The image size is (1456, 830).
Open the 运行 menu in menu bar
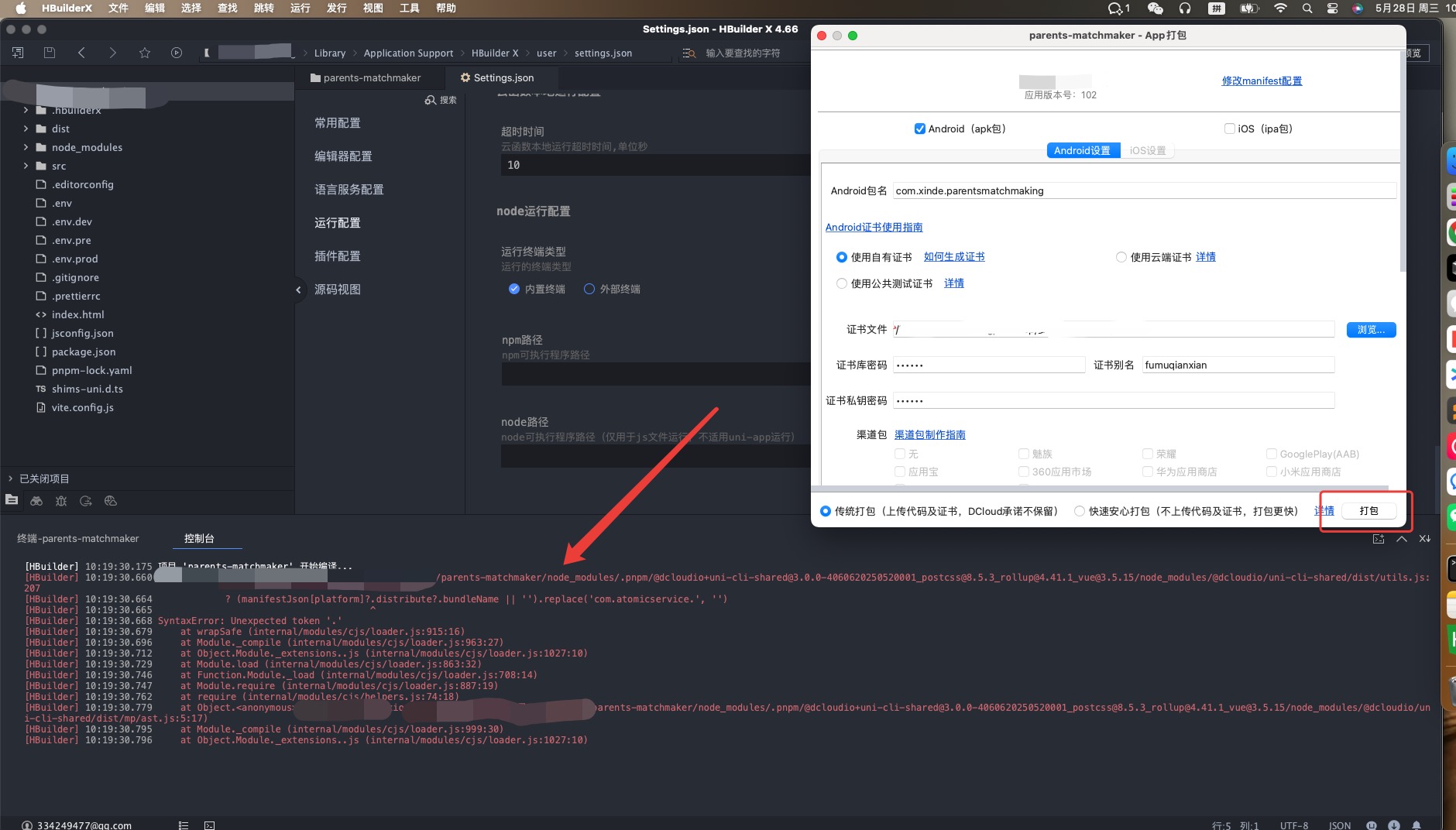300,8
